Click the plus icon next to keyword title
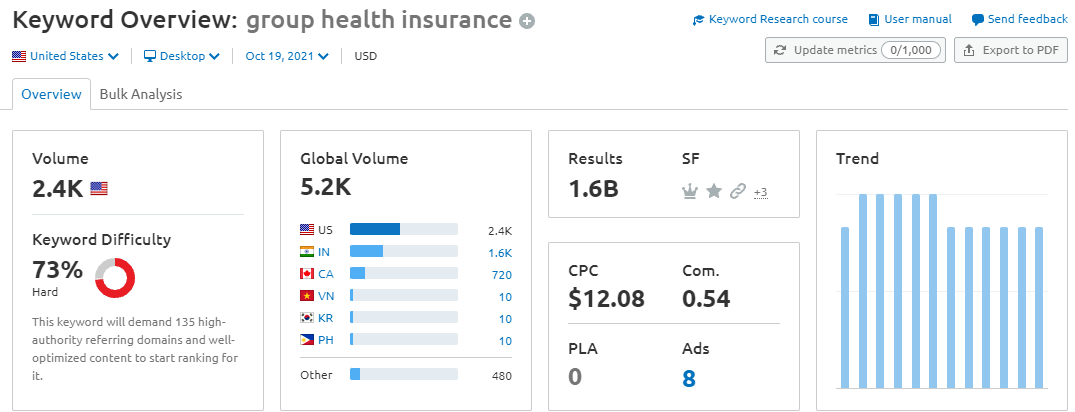This screenshot has height=412, width=1075. (x=527, y=21)
